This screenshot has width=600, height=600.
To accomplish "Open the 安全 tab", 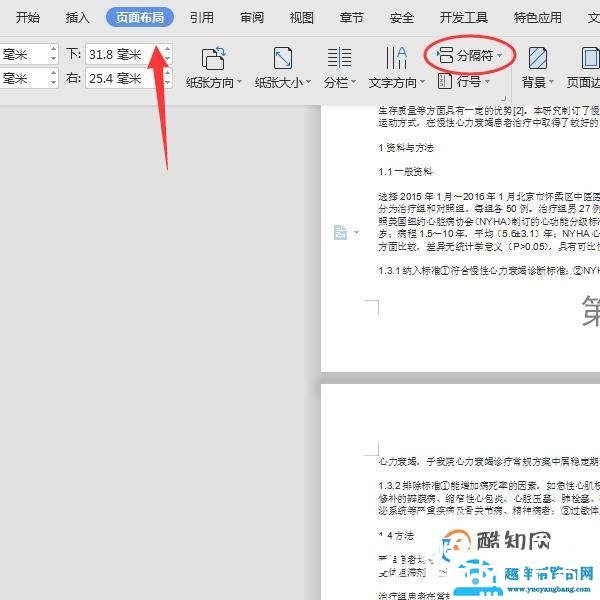I will point(401,17).
